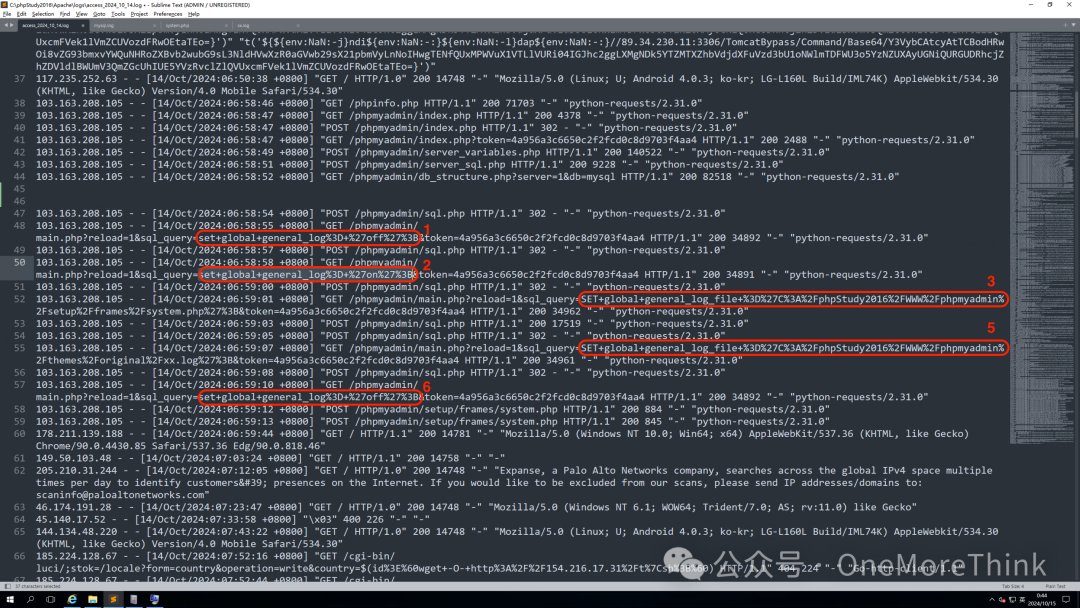This screenshot has height=608, width=1080.
Task: Open the Windows Start menu
Action: tap(10, 600)
